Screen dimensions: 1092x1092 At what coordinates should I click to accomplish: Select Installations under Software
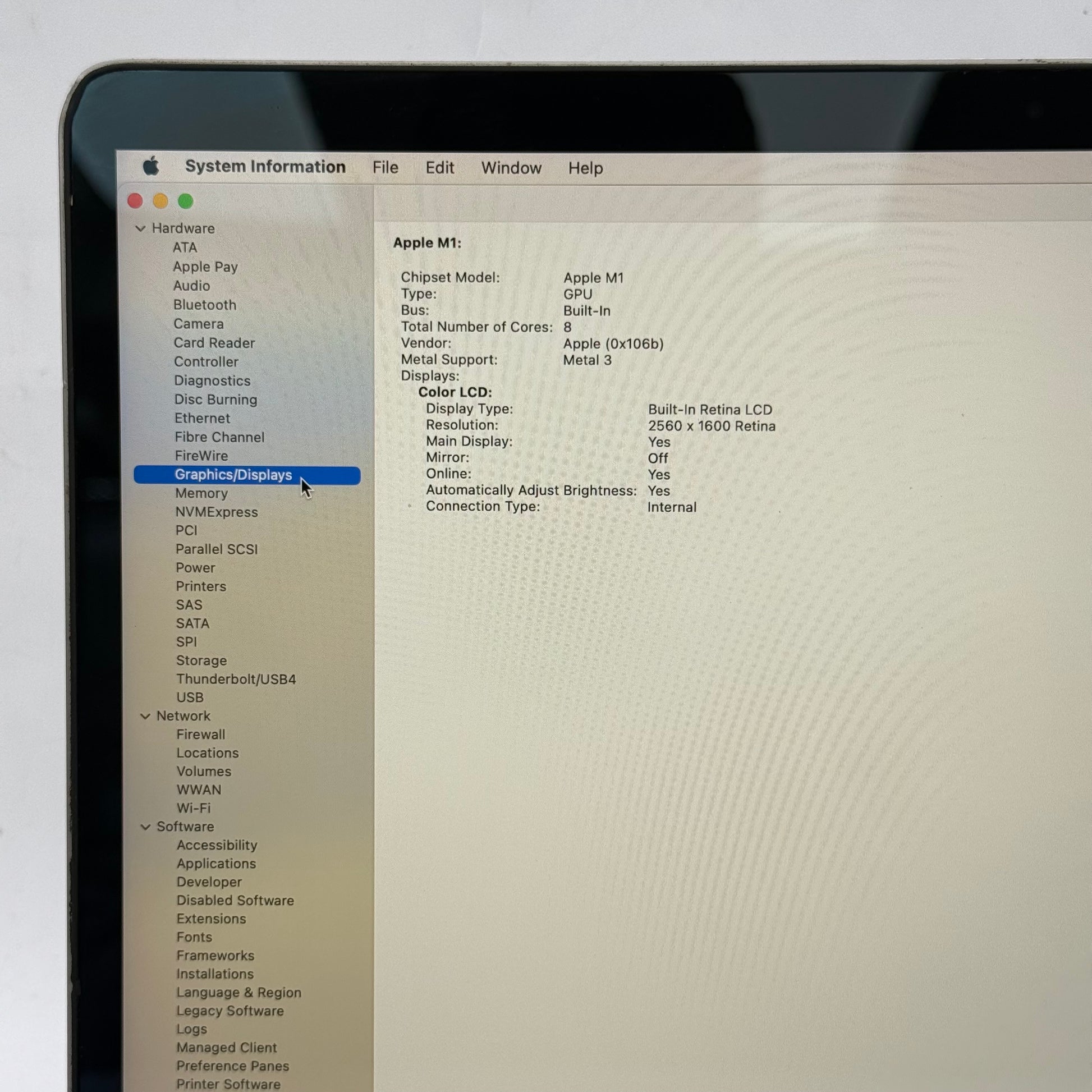tap(215, 974)
